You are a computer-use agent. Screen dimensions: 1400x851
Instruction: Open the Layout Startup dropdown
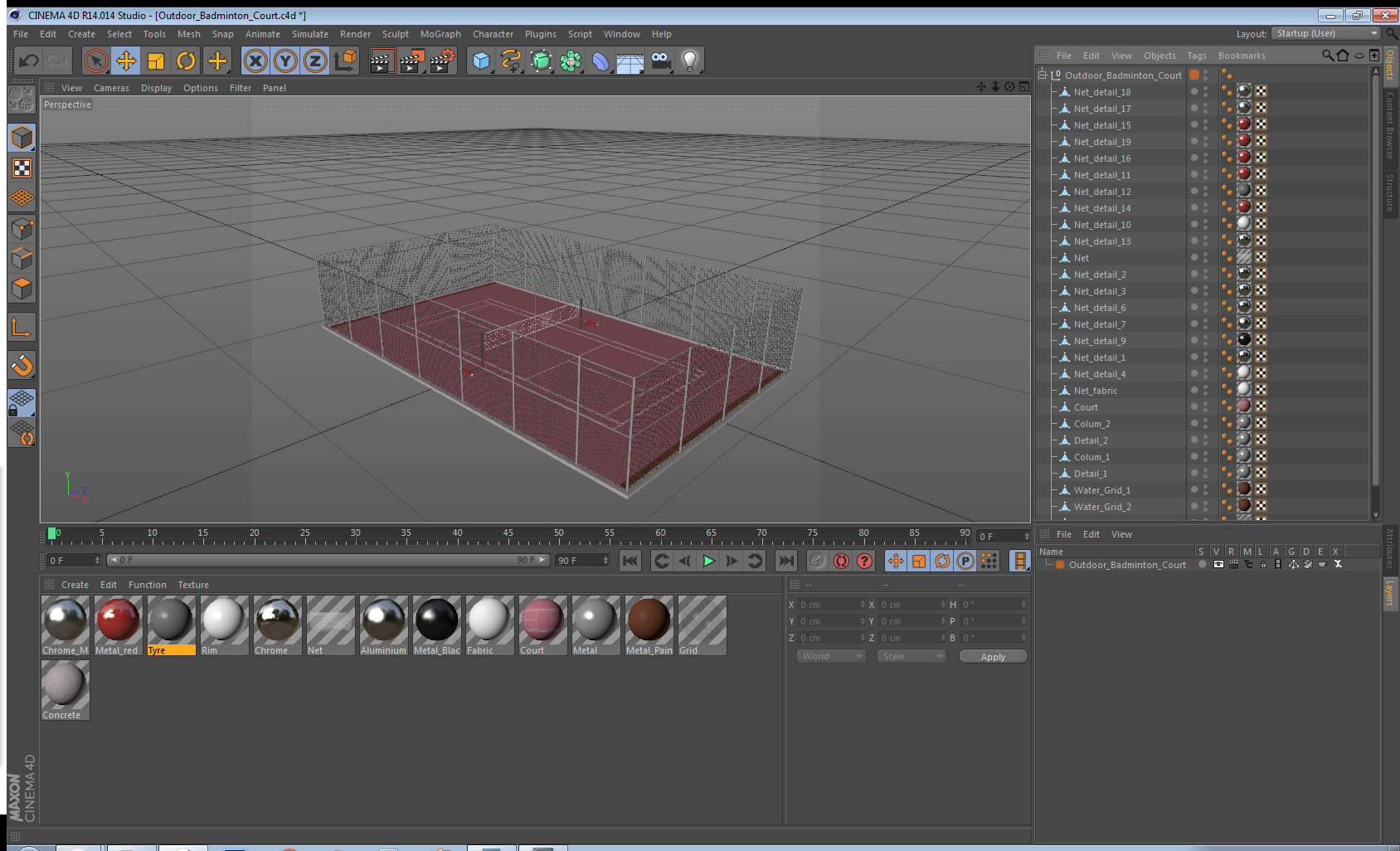(1327, 33)
